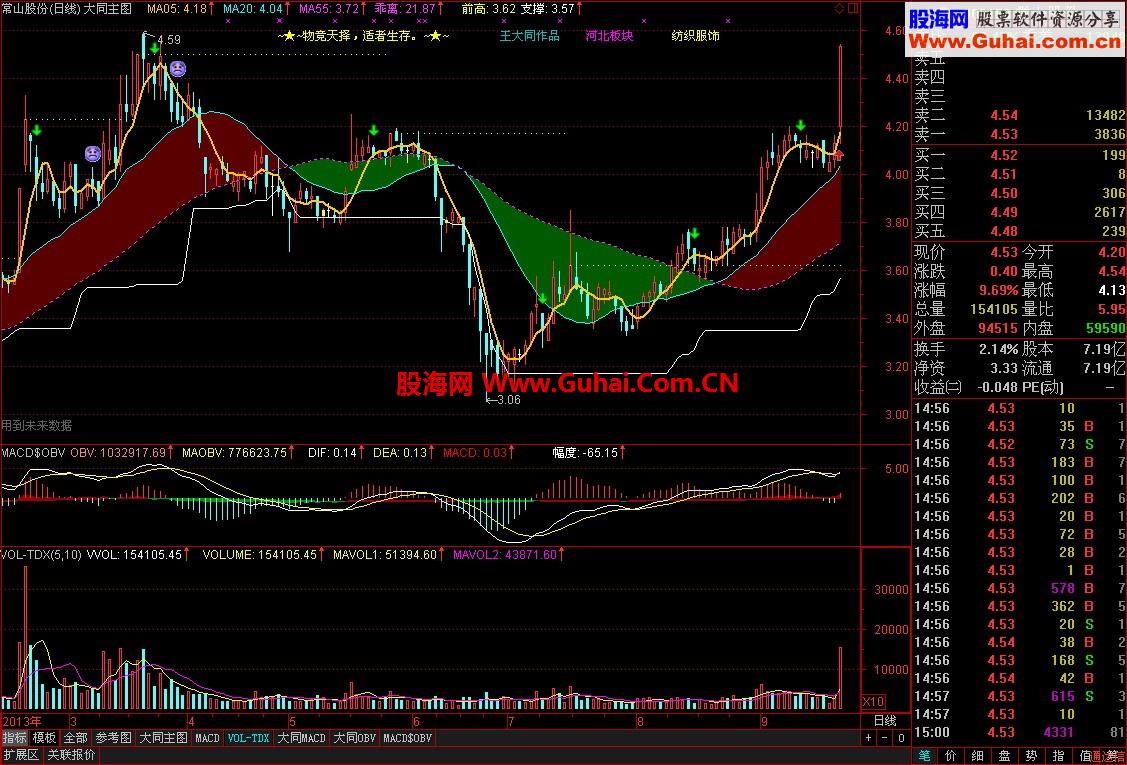The image size is (1127, 765).
Task: Select the MACD$OBV indicator tab
Action: [x=408, y=738]
